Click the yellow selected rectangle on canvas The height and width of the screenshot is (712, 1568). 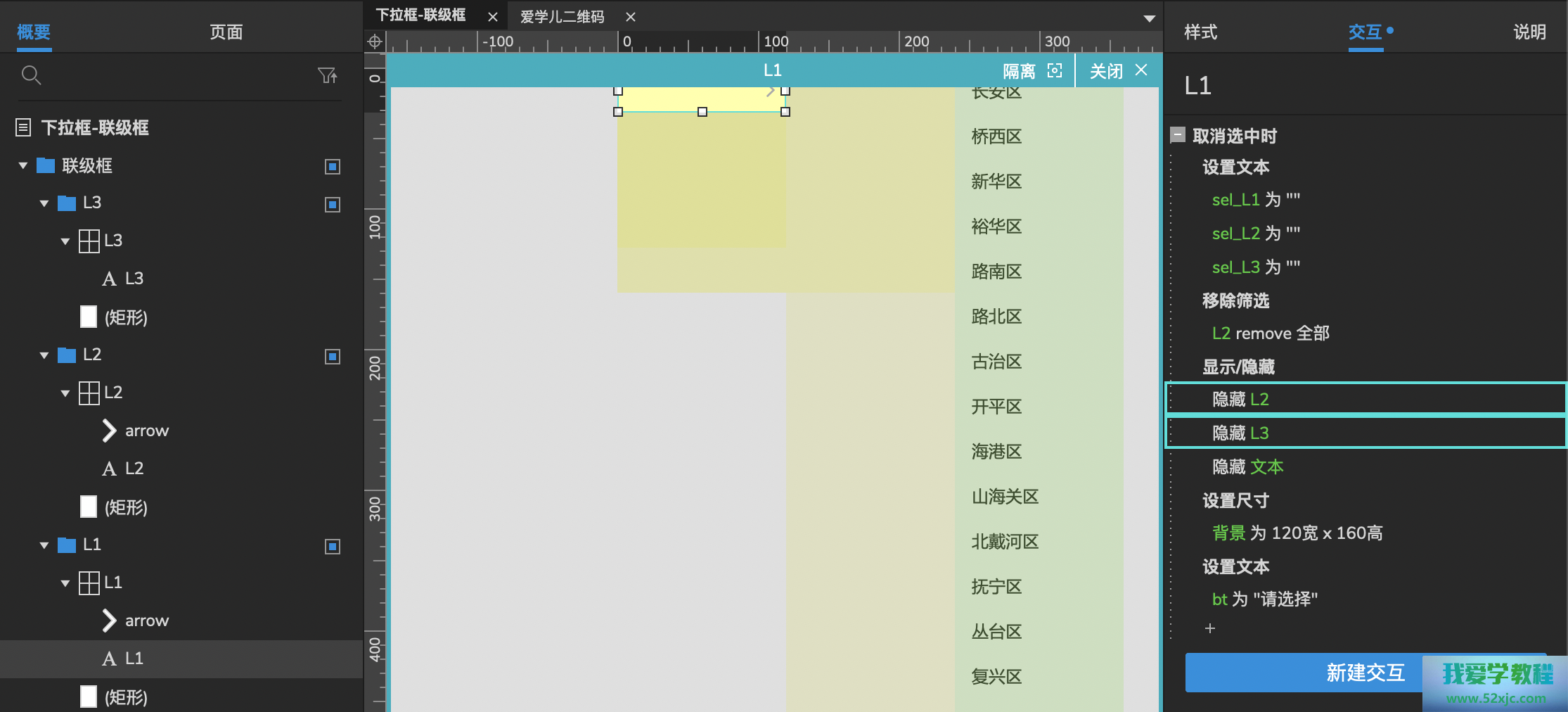(x=701, y=100)
